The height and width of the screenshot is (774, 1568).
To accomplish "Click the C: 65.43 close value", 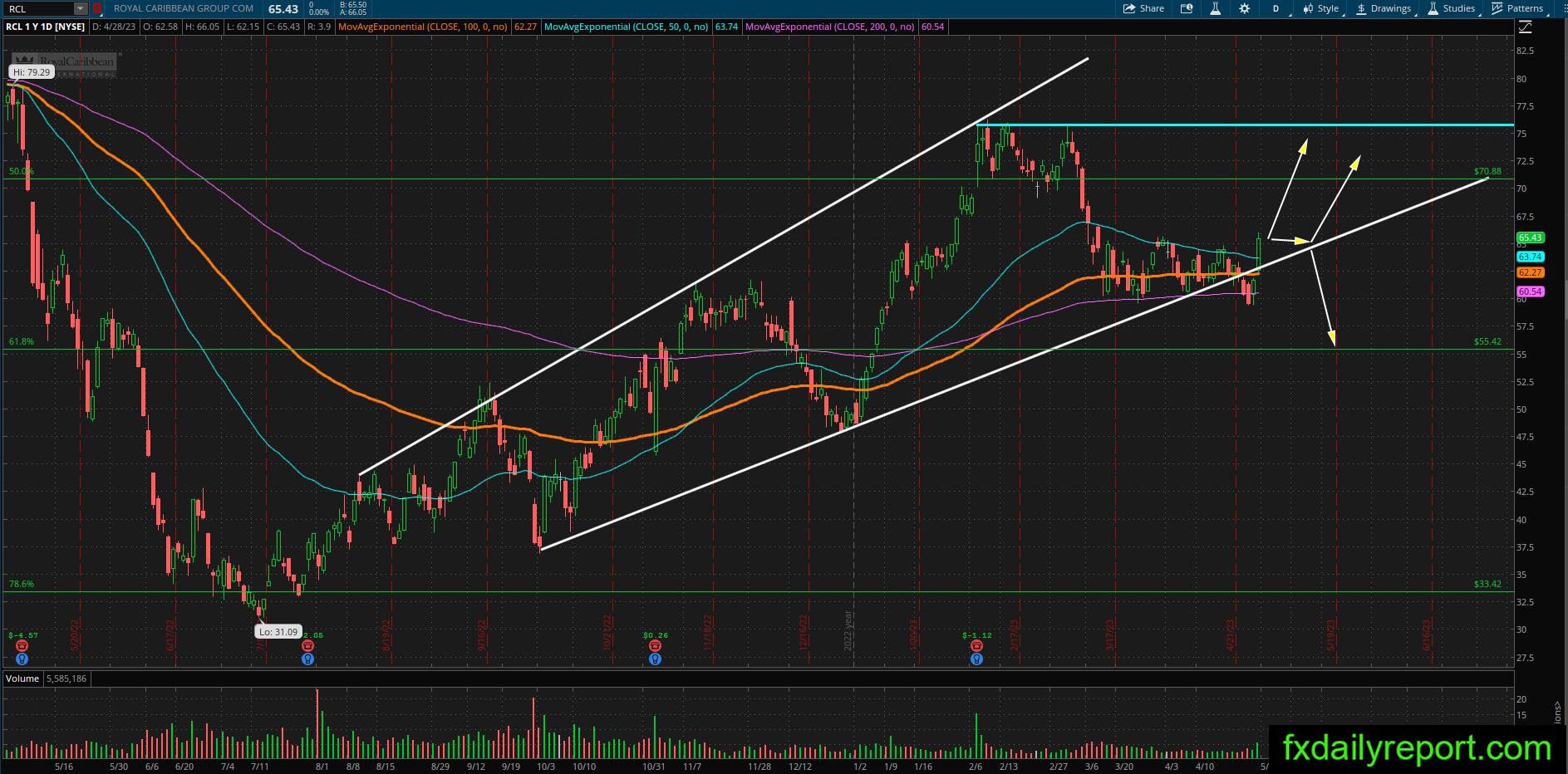I will [x=283, y=27].
